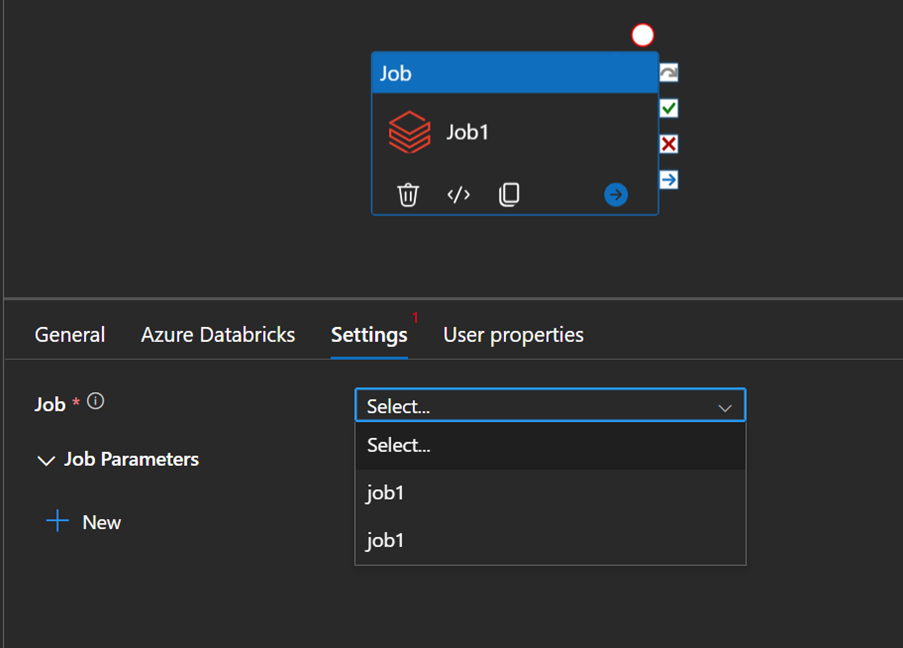
Task: Click the blue add output arrow button
Action: pos(616,194)
